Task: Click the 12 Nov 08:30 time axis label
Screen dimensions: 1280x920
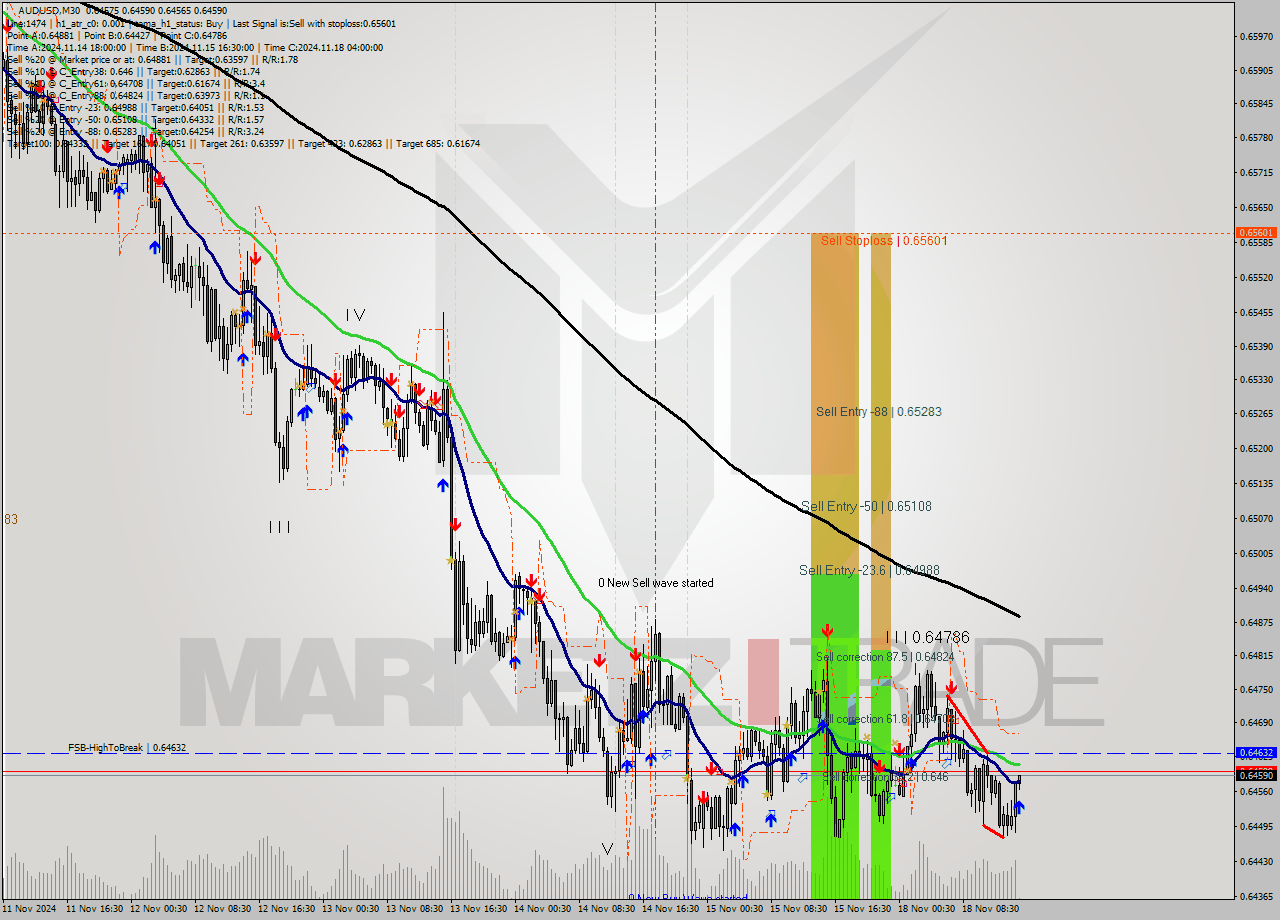Action: pyautogui.click(x=224, y=909)
